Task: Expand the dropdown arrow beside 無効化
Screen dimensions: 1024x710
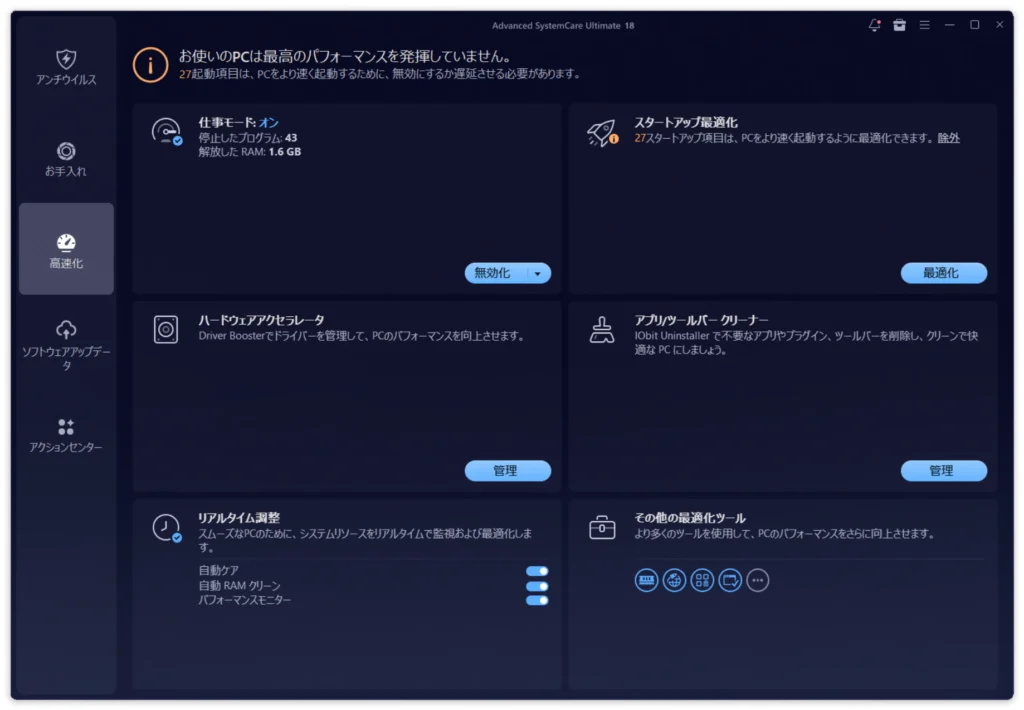Action: point(538,273)
